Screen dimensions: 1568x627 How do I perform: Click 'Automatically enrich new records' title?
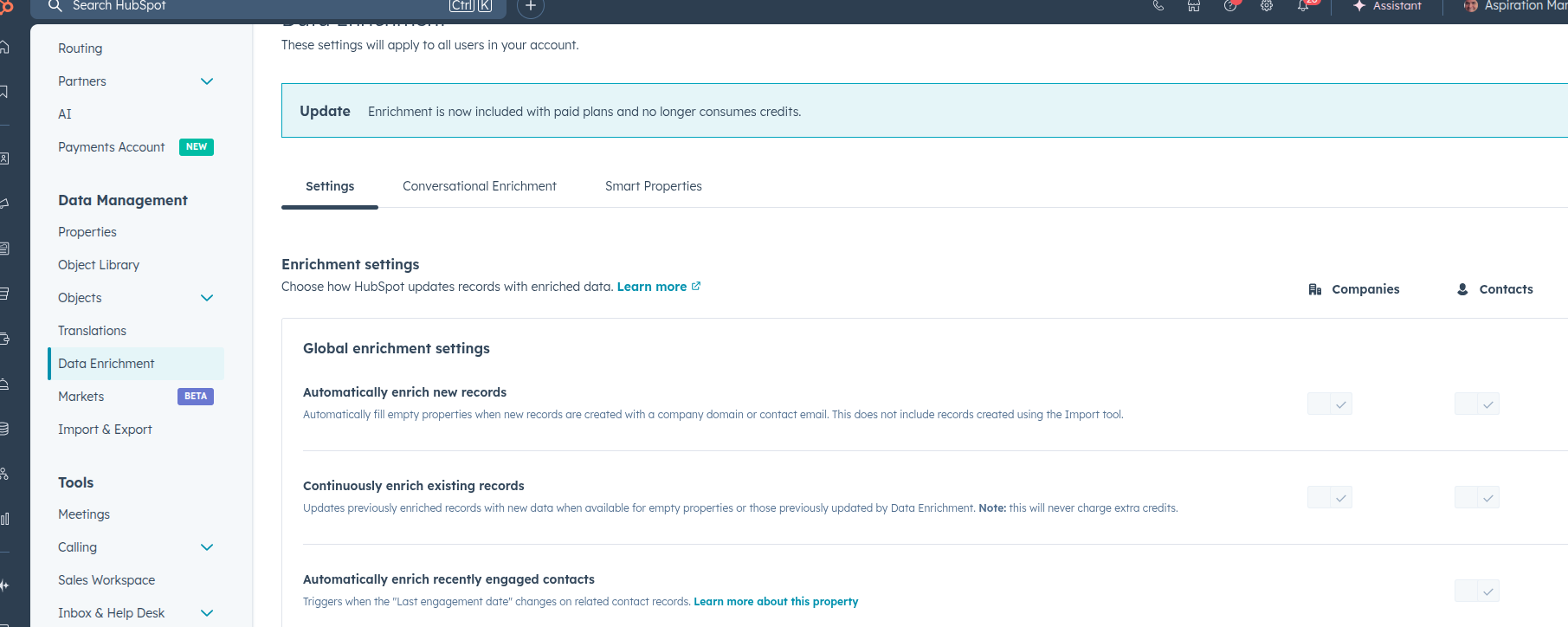coord(404,392)
